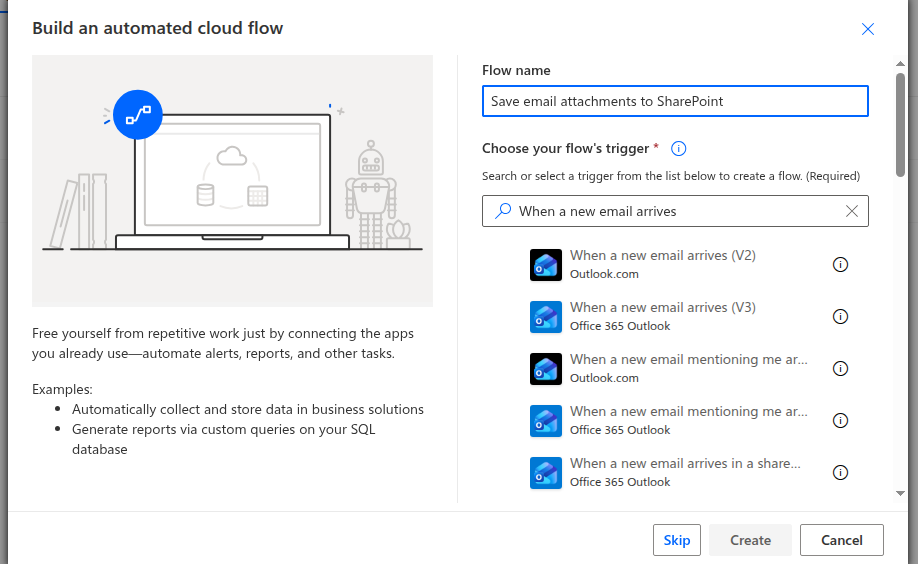Open the info icon beside Choose your flow's trigger
The height and width of the screenshot is (564, 918).
[x=679, y=149]
